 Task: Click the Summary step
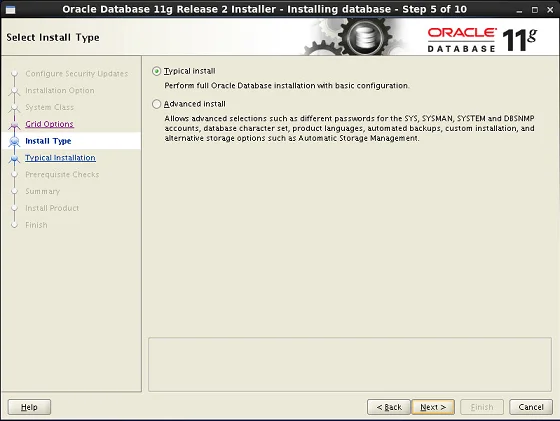point(42,191)
